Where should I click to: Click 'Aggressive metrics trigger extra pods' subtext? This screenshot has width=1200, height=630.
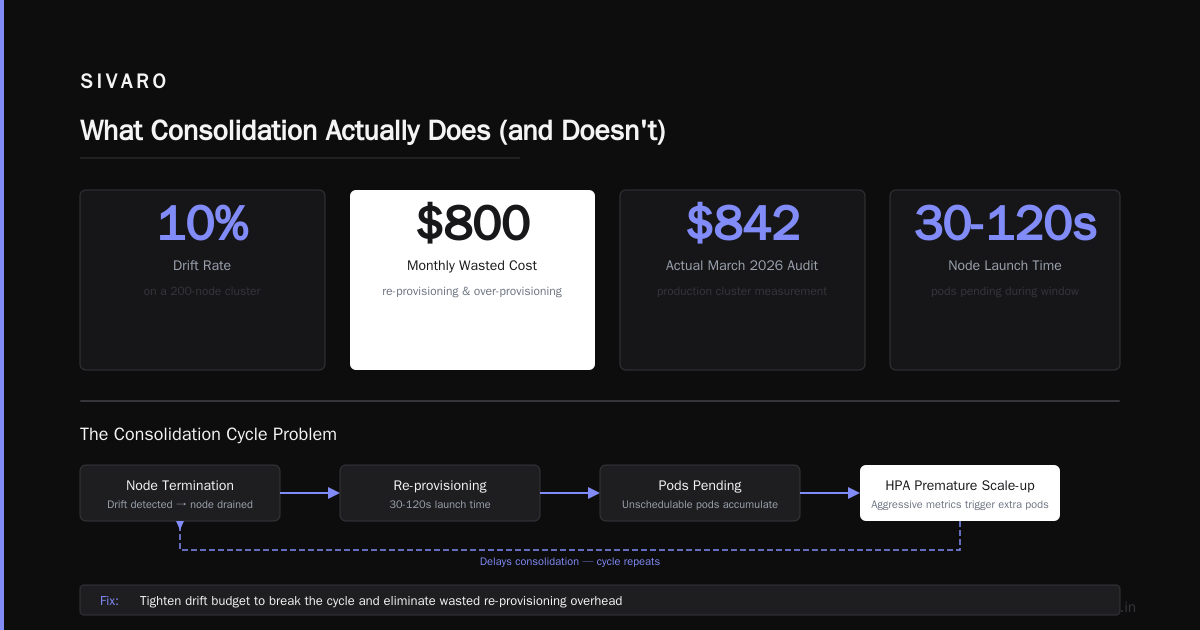[x=960, y=504]
